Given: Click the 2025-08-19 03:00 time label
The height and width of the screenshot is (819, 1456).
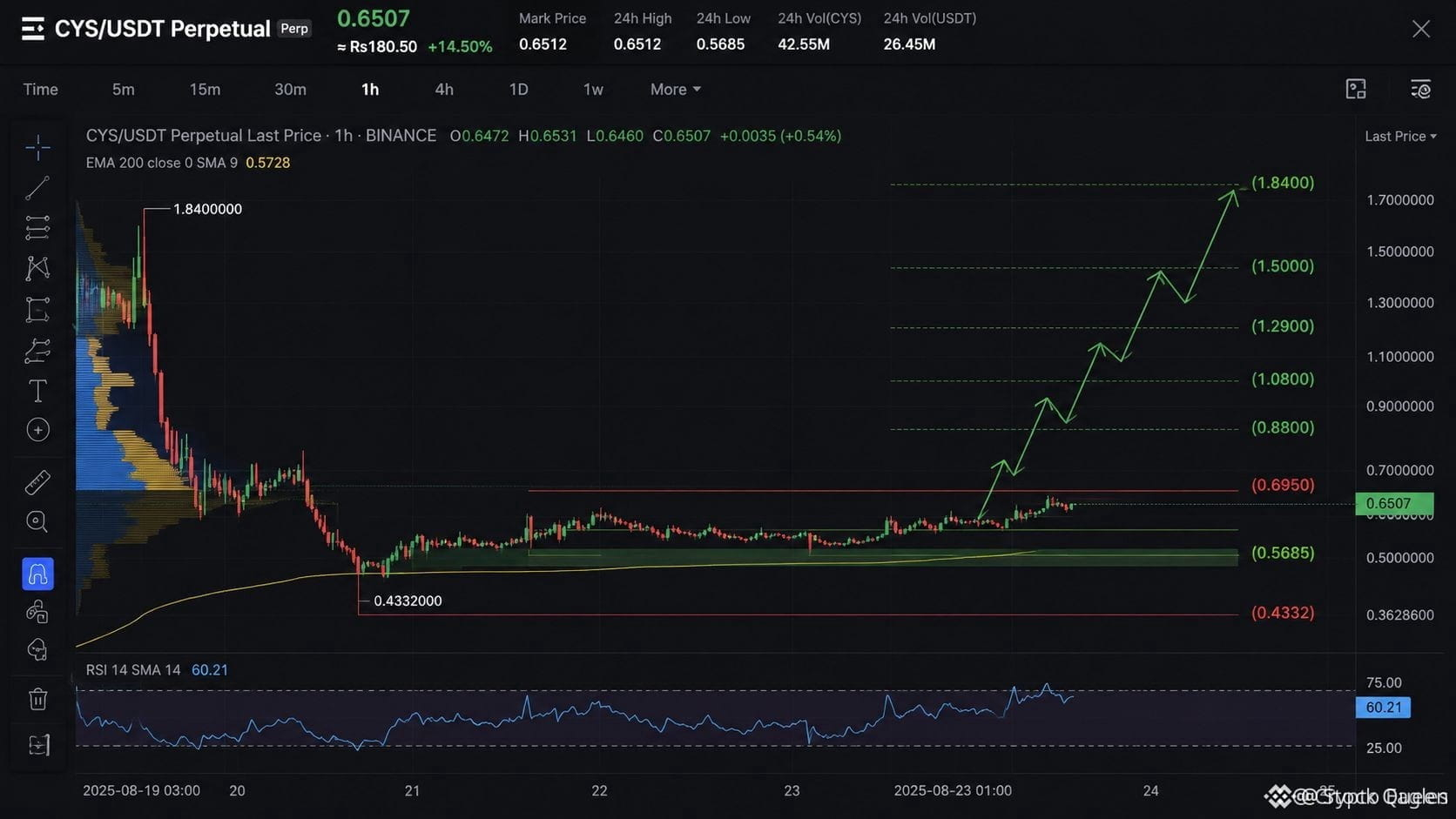Looking at the screenshot, I should pos(141,790).
